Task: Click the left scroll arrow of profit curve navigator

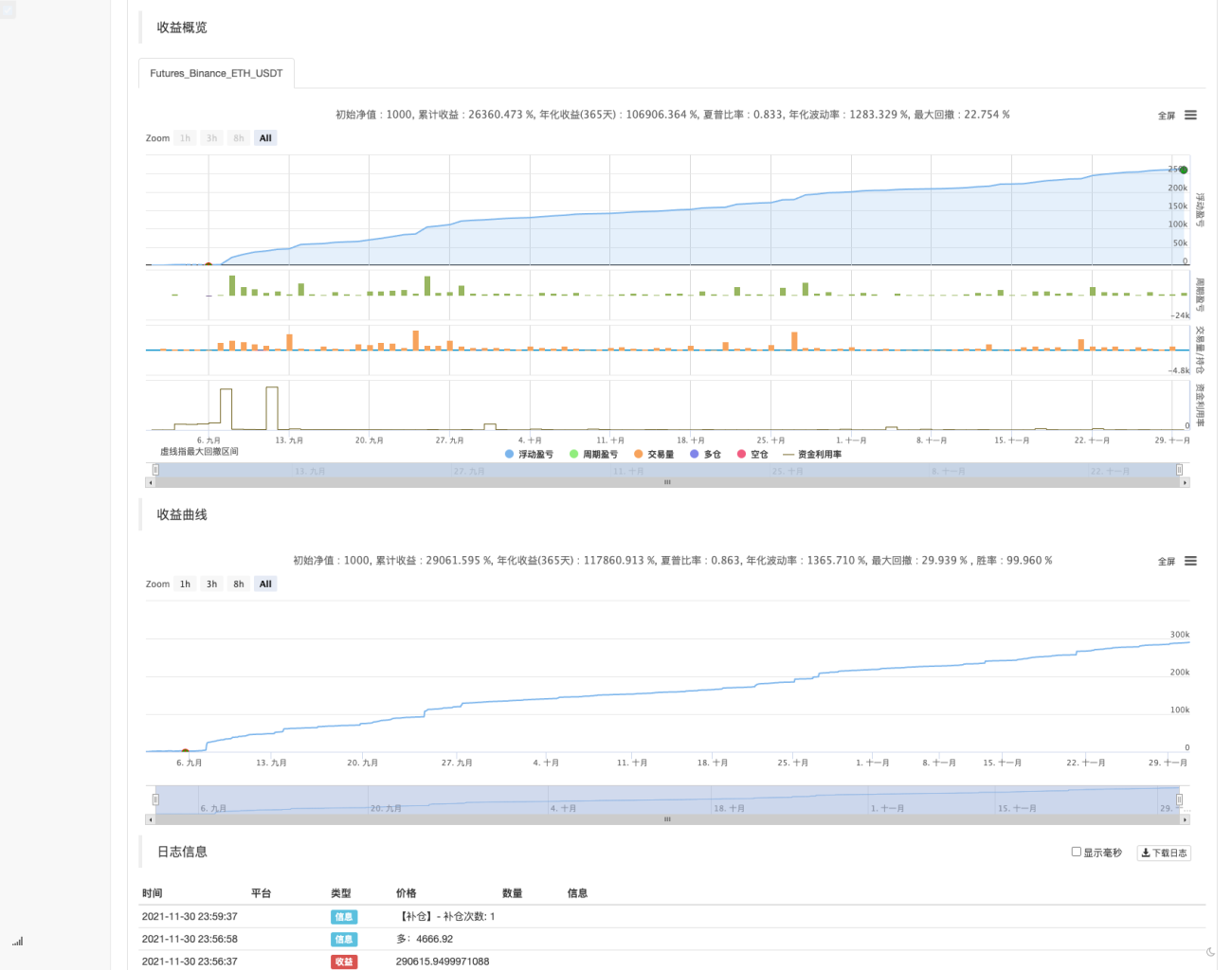Action: [x=150, y=818]
